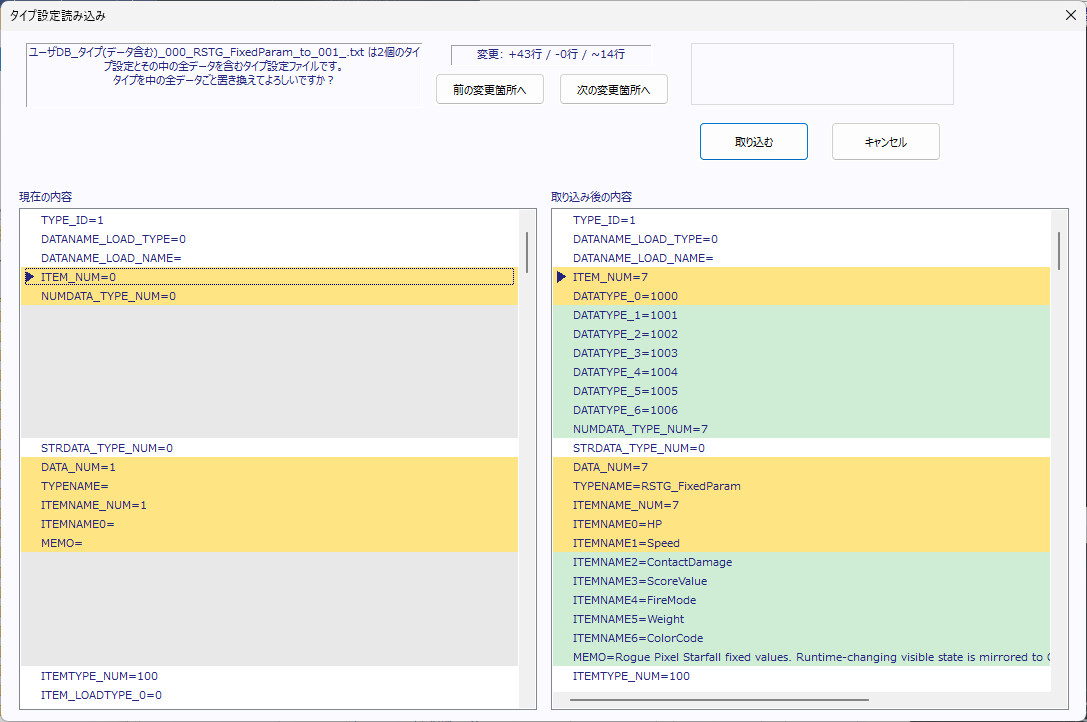
Task: Select DATATYPE_5=1005 row
Action: point(801,391)
